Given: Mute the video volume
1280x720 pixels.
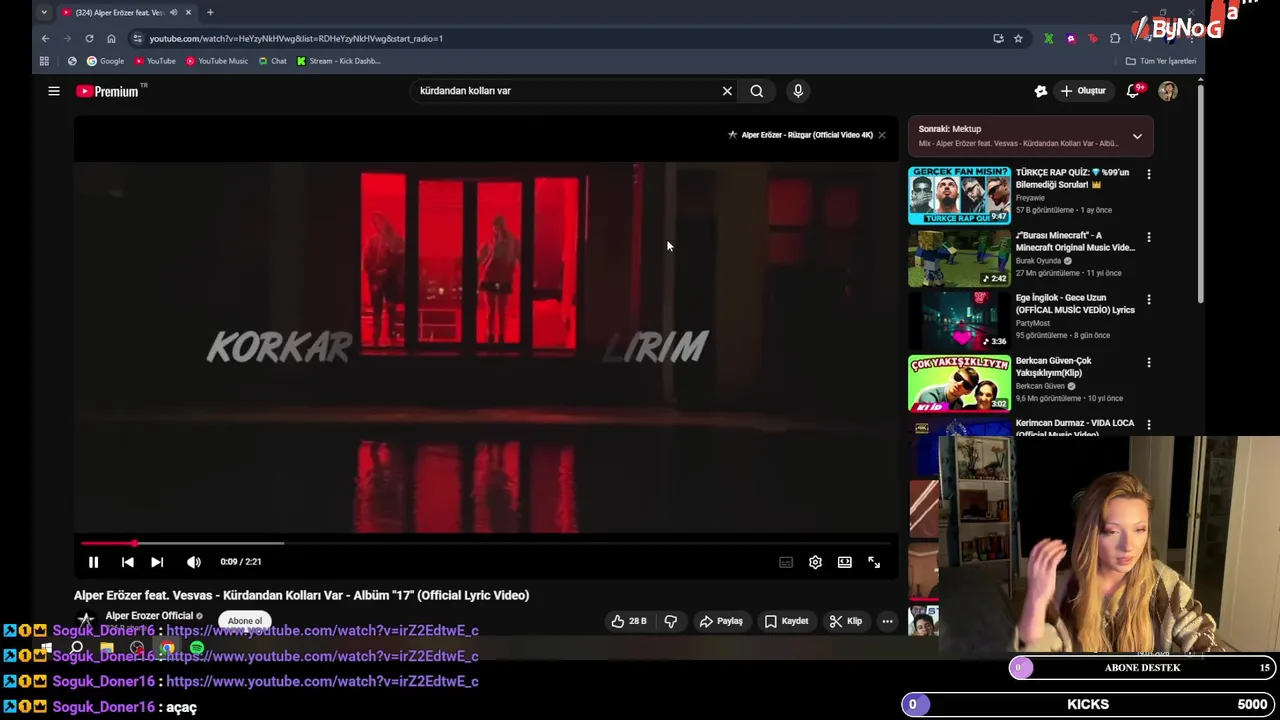Looking at the screenshot, I should pyautogui.click(x=194, y=562).
